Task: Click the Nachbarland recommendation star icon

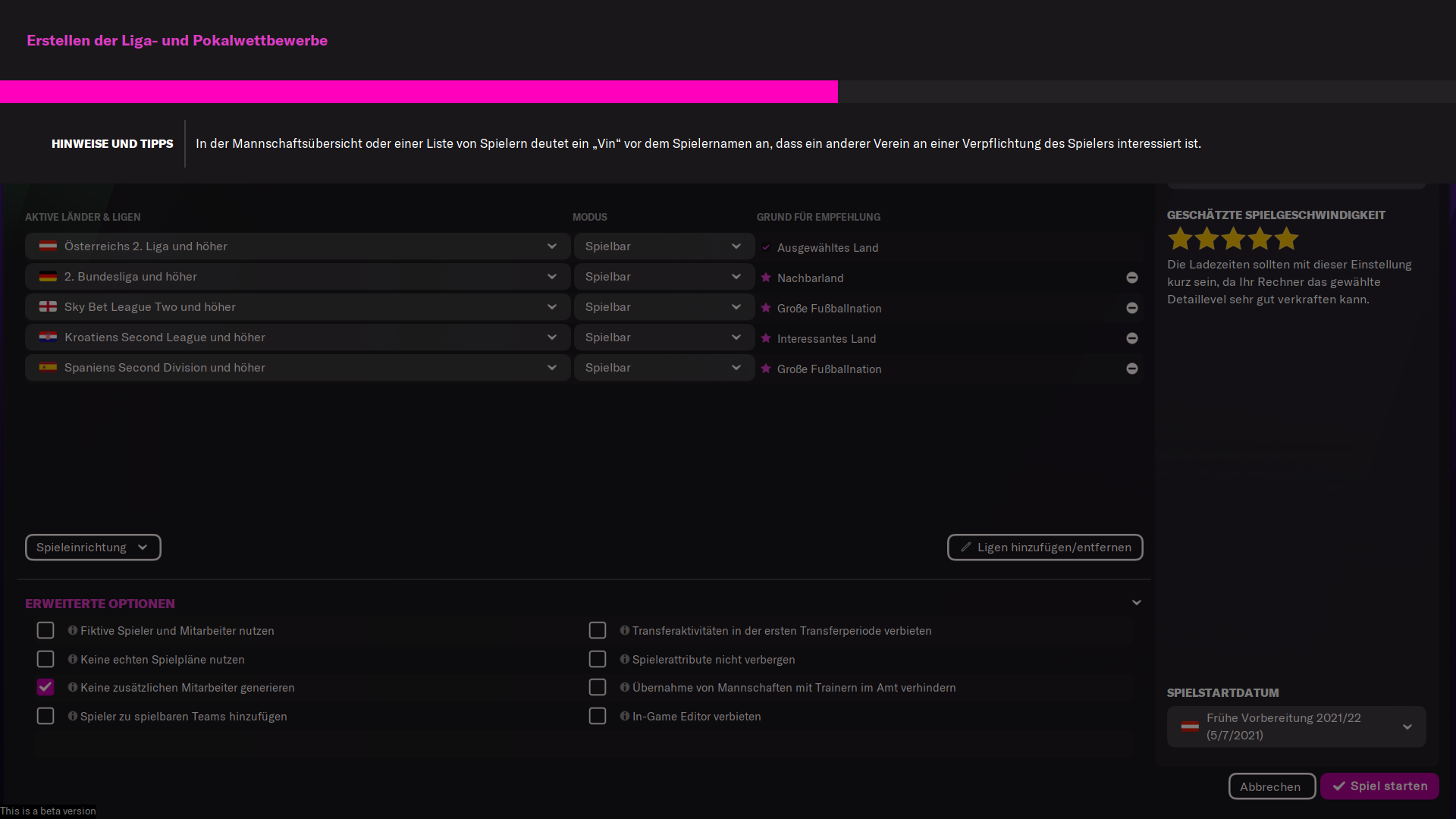Action: pyautogui.click(x=766, y=278)
